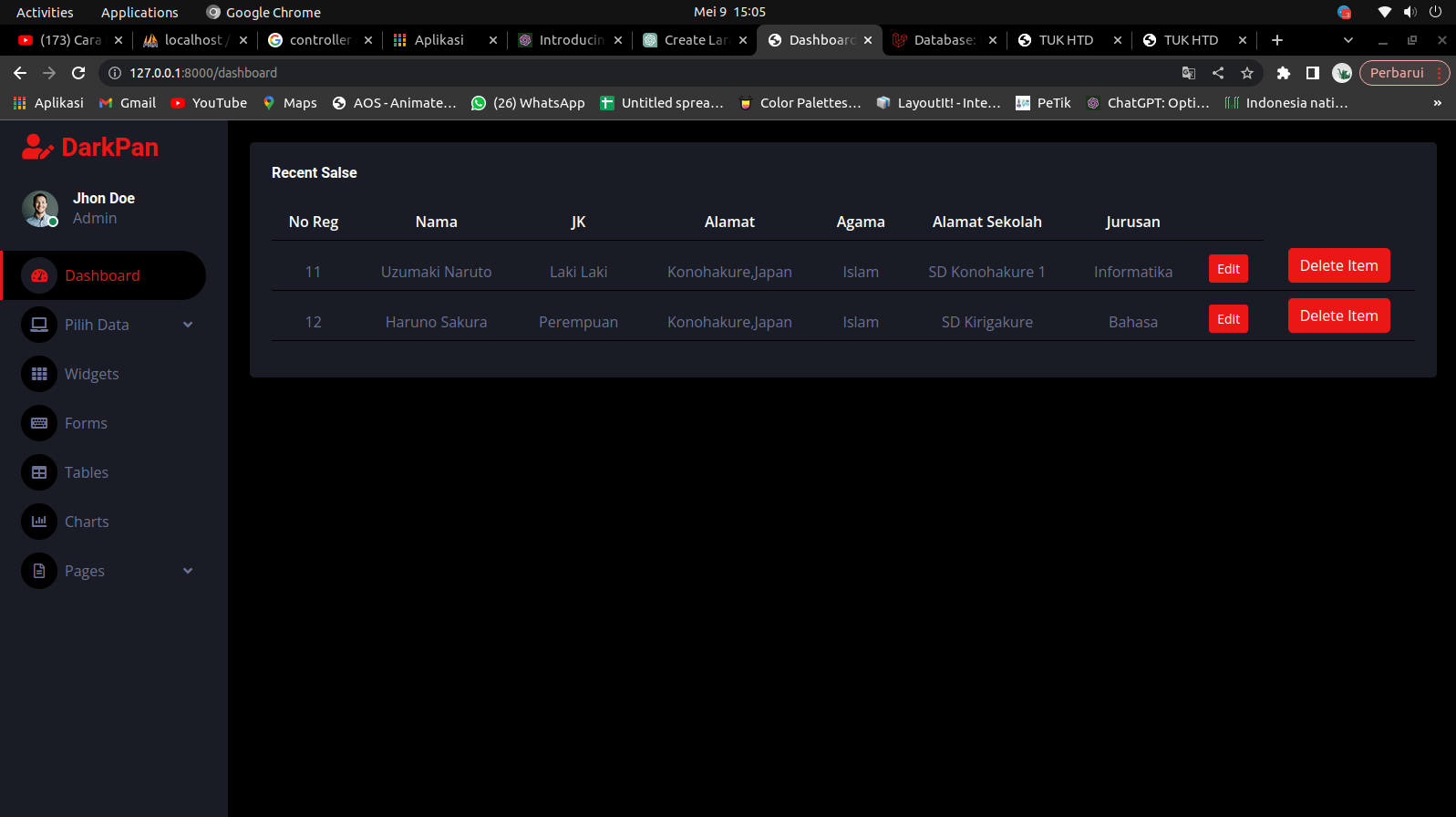1456x817 pixels.
Task: Go back with the browser back arrow
Action: (x=20, y=73)
